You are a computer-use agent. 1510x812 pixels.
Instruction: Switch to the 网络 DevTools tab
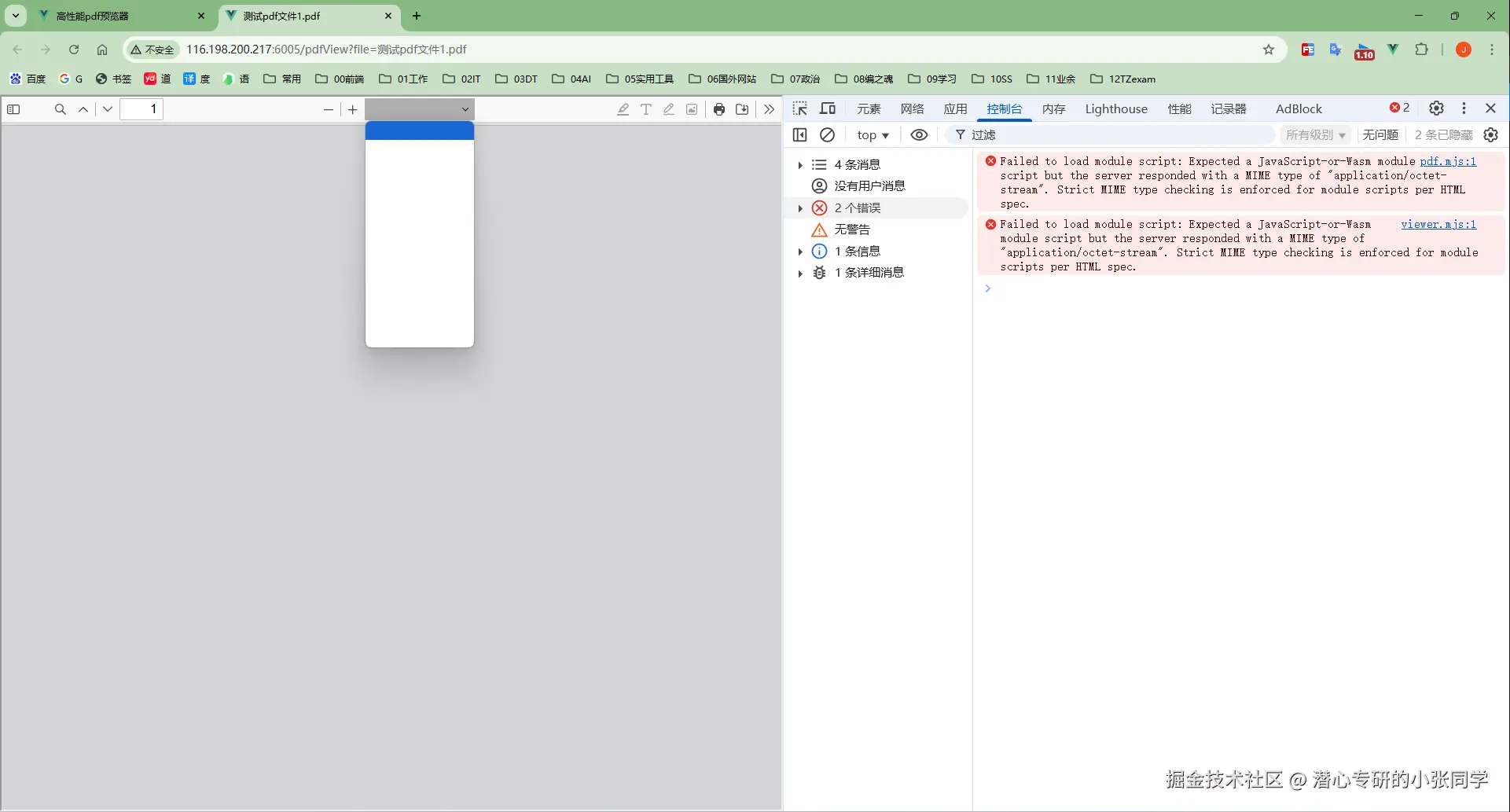pos(913,109)
